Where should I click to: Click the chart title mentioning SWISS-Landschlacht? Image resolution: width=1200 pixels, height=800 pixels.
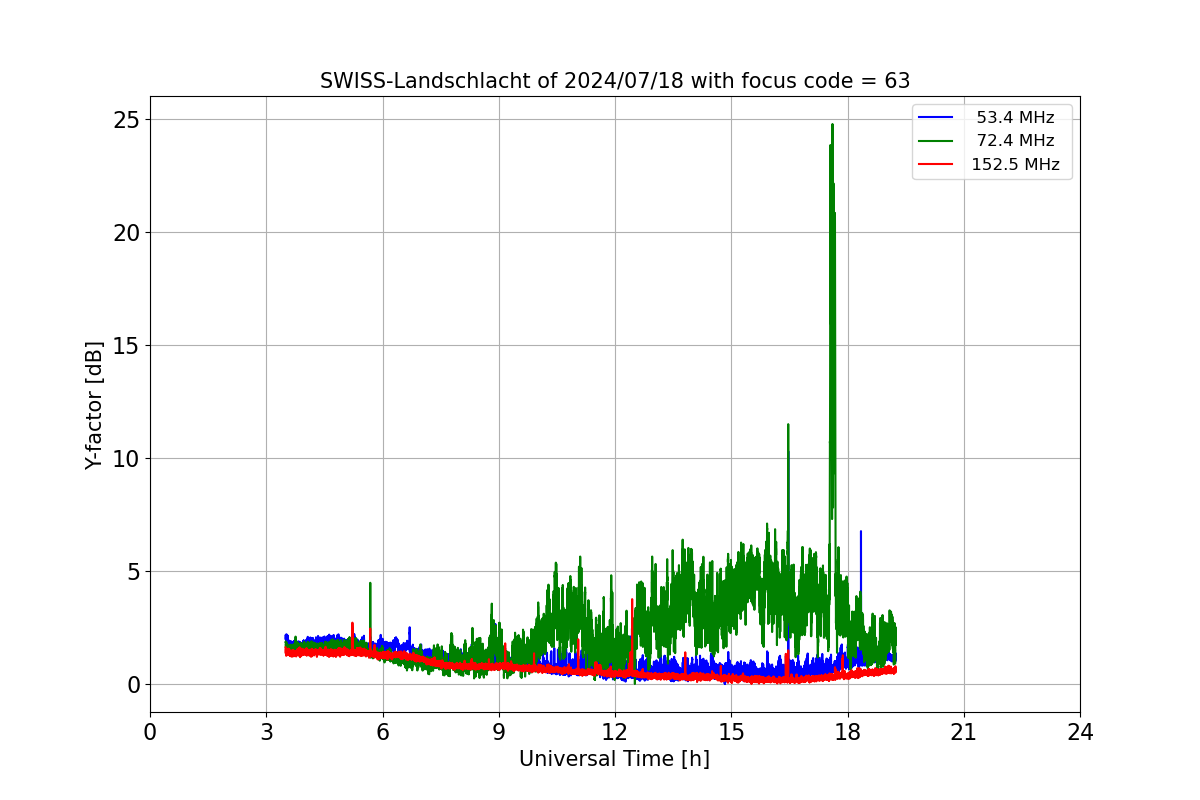point(615,81)
